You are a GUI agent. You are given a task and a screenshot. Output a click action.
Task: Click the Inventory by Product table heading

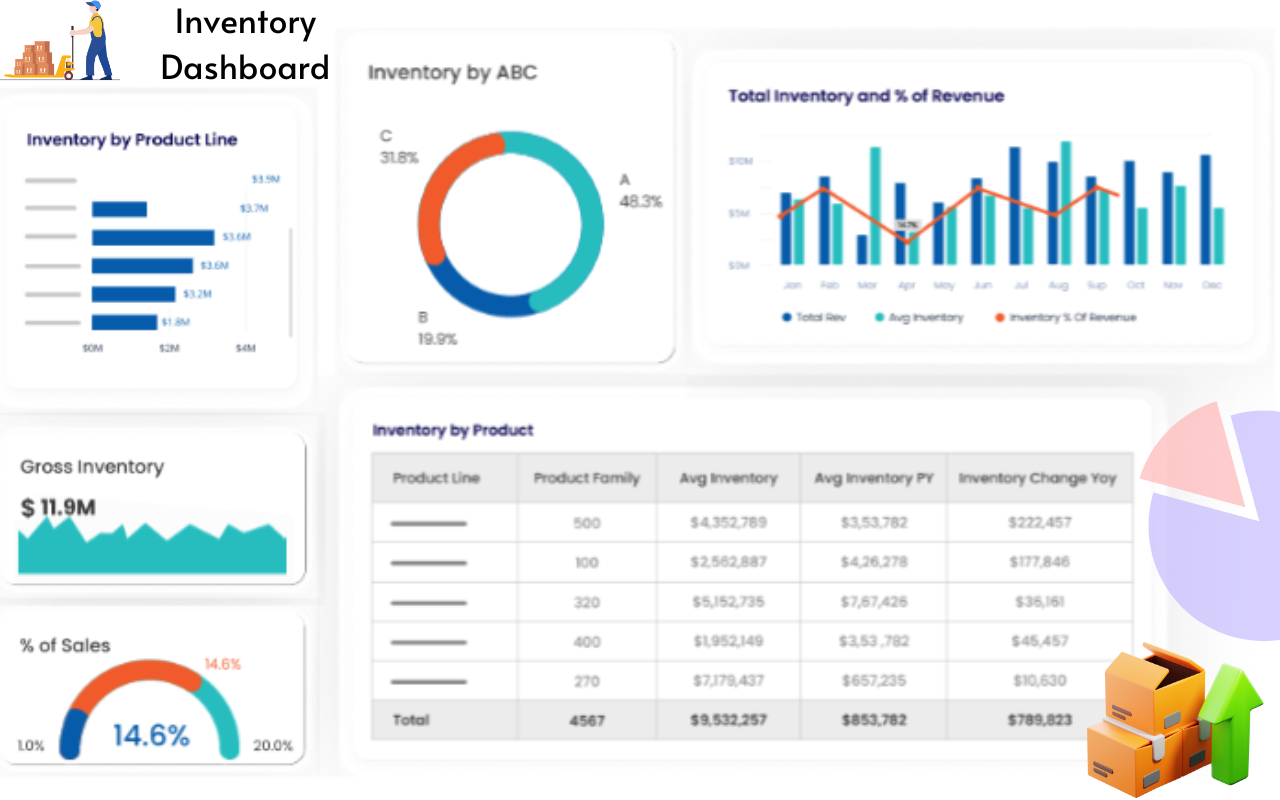click(x=453, y=430)
